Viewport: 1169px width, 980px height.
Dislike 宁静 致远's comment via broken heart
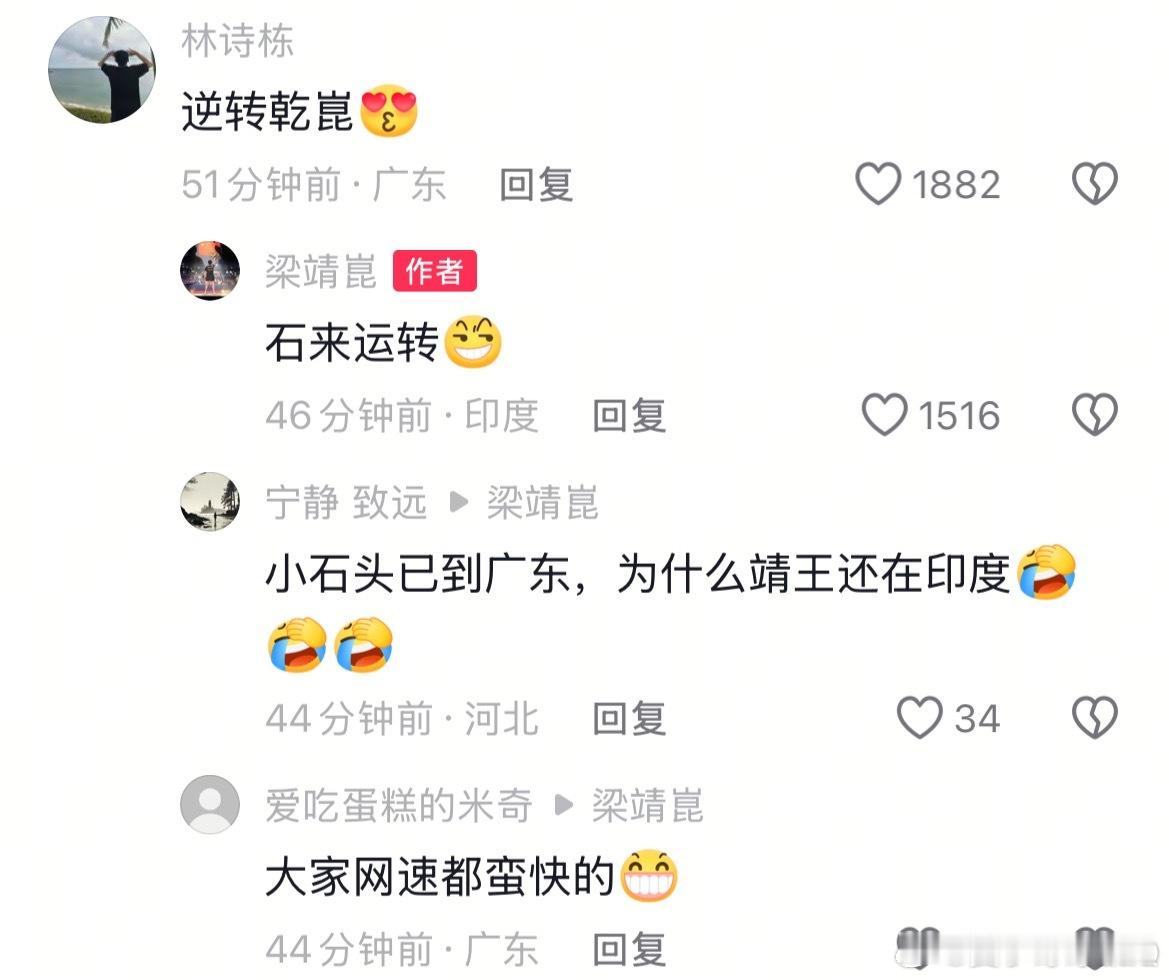coord(1094,718)
